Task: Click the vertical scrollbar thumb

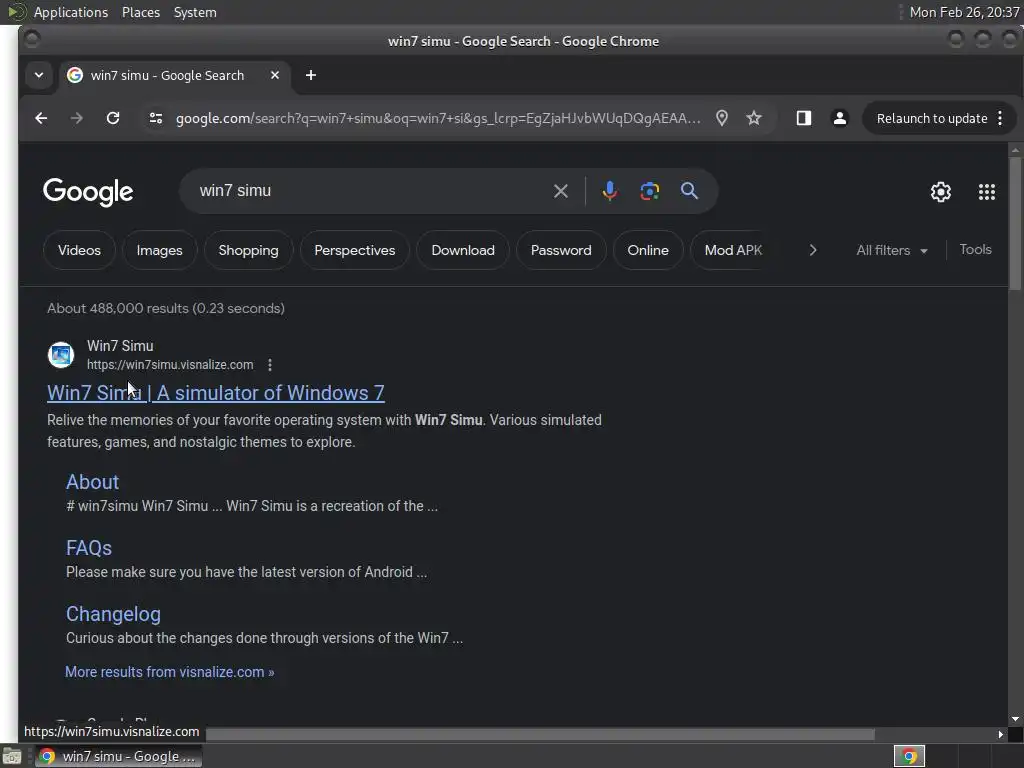Action: click(1015, 222)
